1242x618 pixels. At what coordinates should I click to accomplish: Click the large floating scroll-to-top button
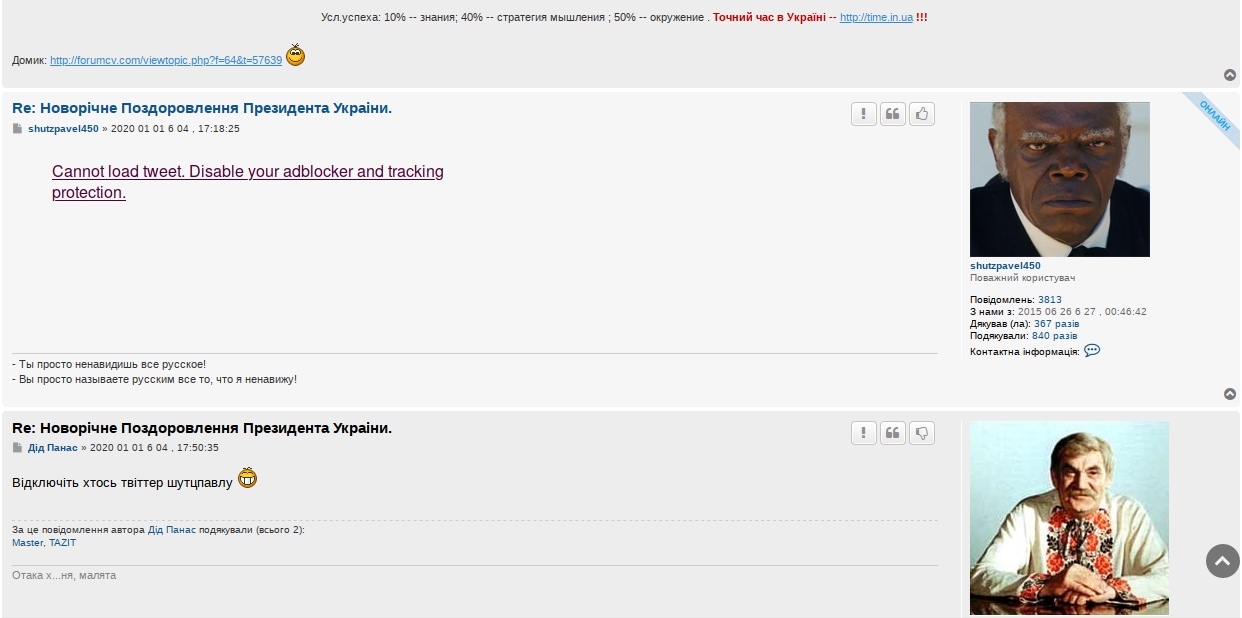tap(1222, 561)
